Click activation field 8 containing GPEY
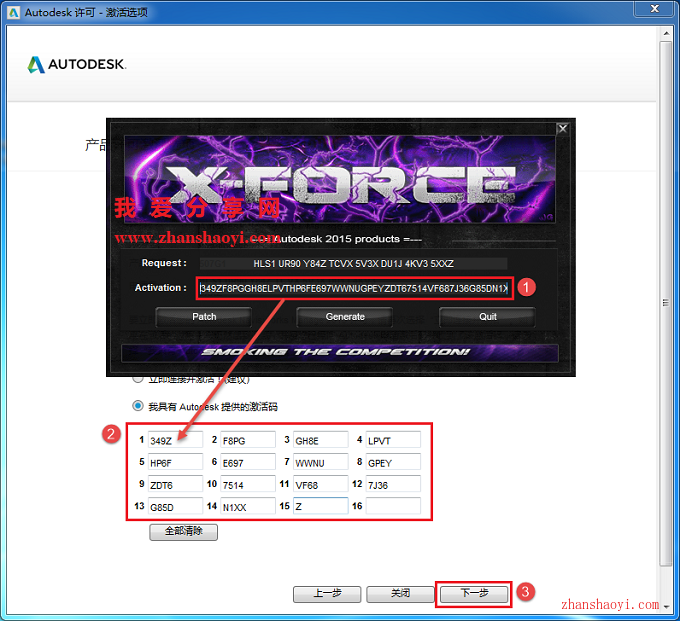This screenshot has height=621, width=680. pyautogui.click(x=393, y=462)
